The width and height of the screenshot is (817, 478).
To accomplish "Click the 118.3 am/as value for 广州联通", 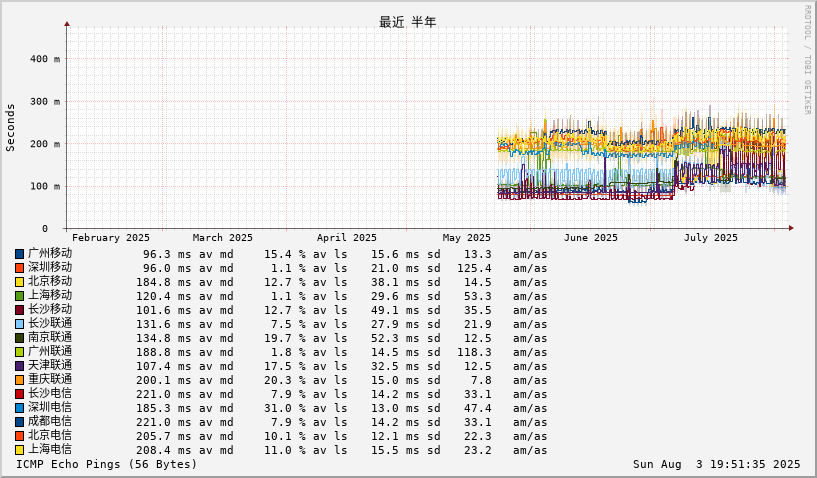I will (x=475, y=352).
